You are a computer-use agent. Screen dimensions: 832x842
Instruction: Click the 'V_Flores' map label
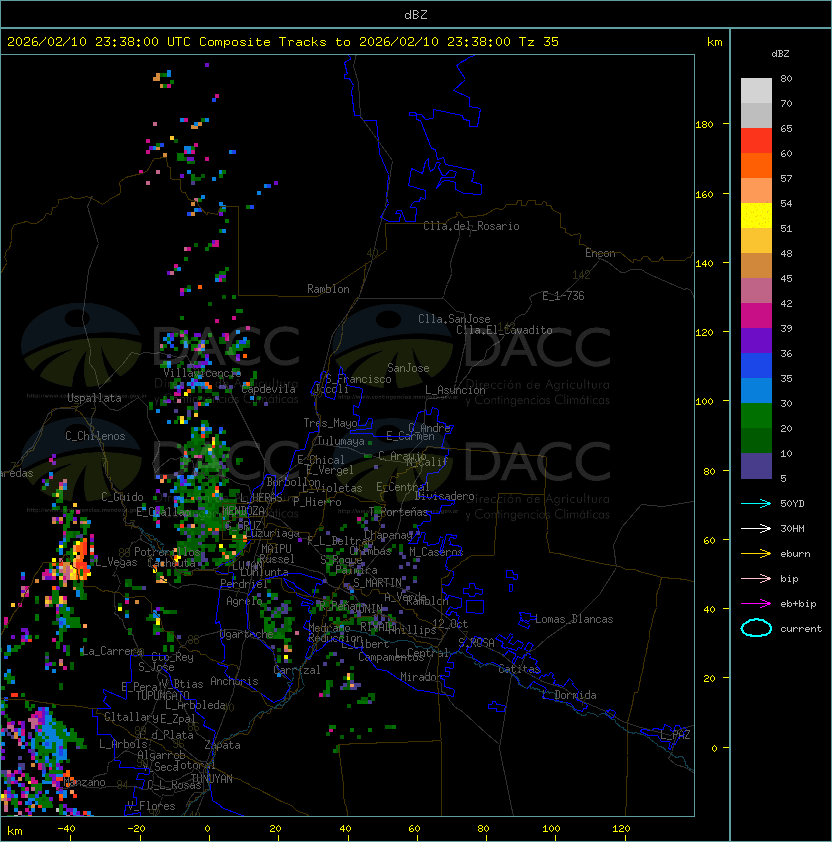(x=151, y=806)
